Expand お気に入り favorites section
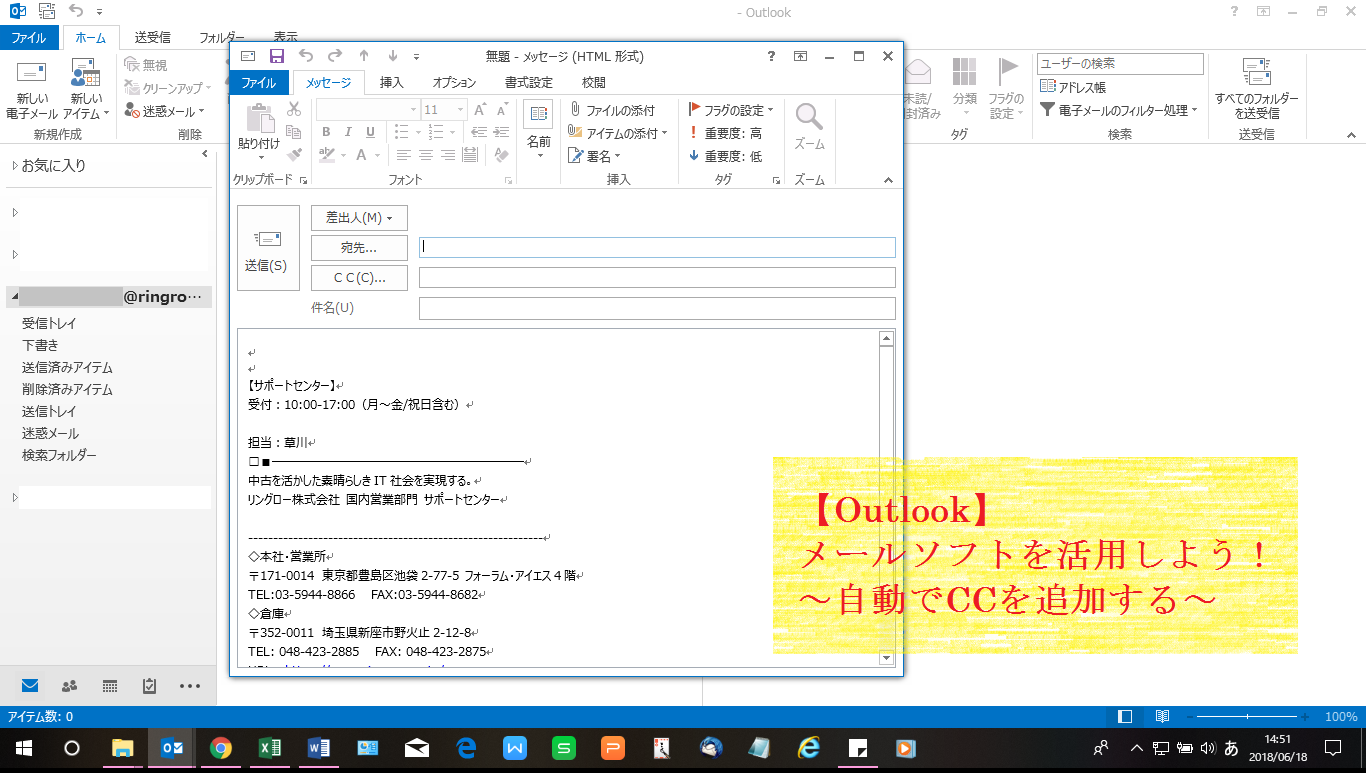Screen dimensions: 1366x773 (x=15, y=166)
